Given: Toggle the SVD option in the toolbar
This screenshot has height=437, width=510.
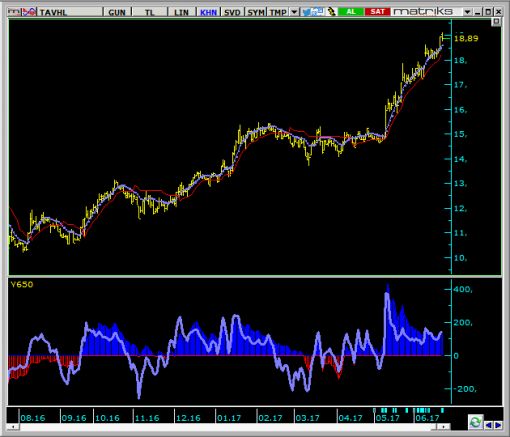Looking at the screenshot, I should [232, 12].
